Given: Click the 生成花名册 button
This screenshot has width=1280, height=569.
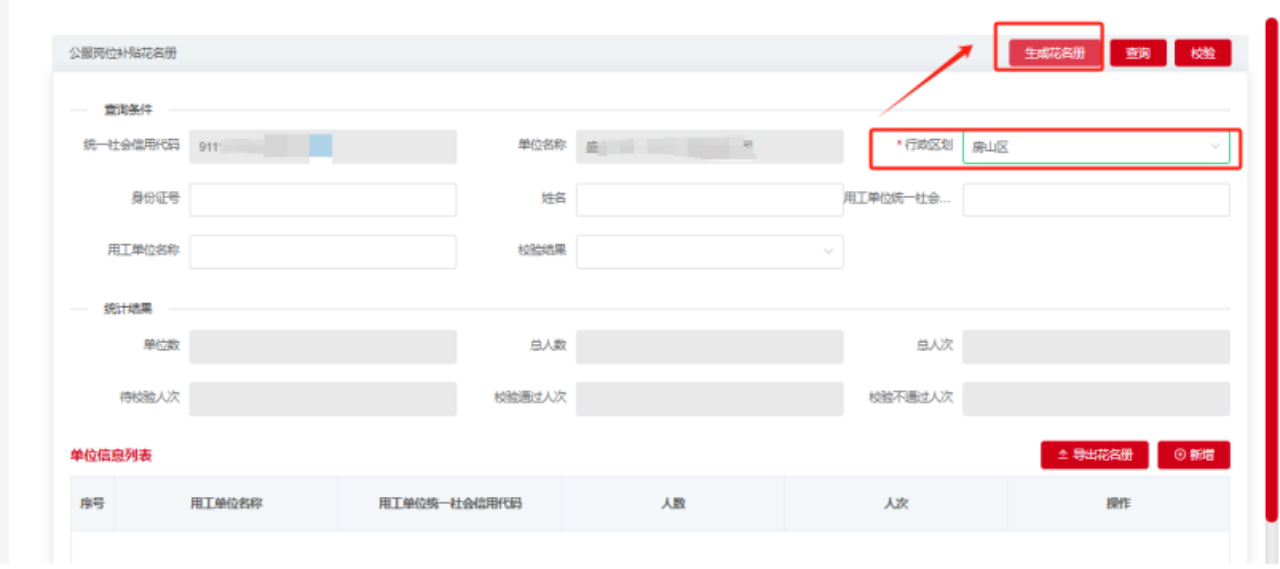Looking at the screenshot, I should [1054, 53].
